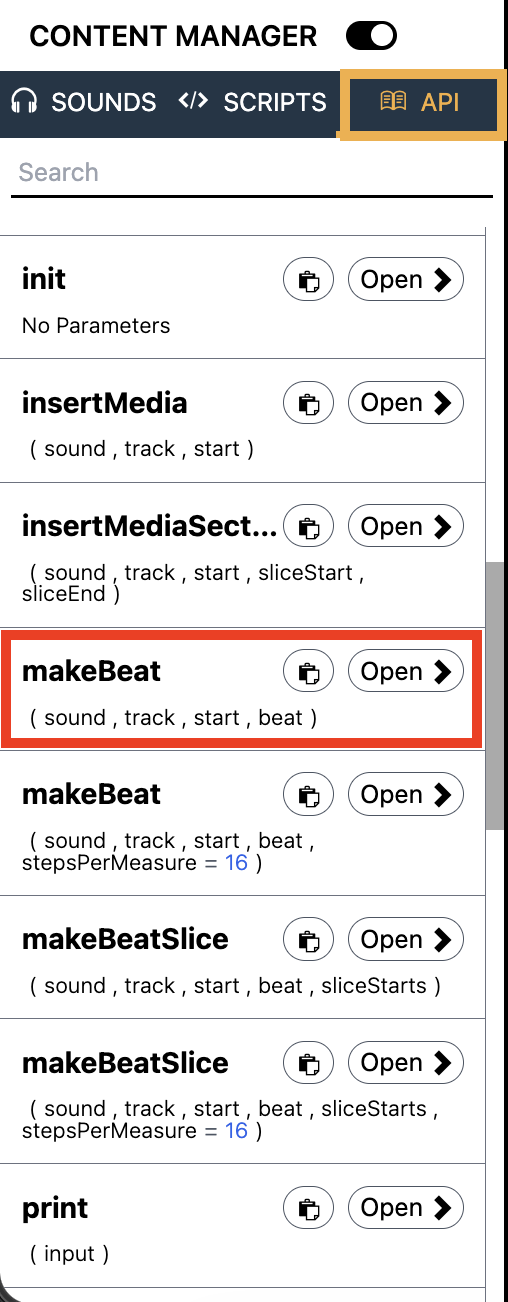Click paste icon beside first makeBeatSlice
508x1302 pixels.
point(309,940)
